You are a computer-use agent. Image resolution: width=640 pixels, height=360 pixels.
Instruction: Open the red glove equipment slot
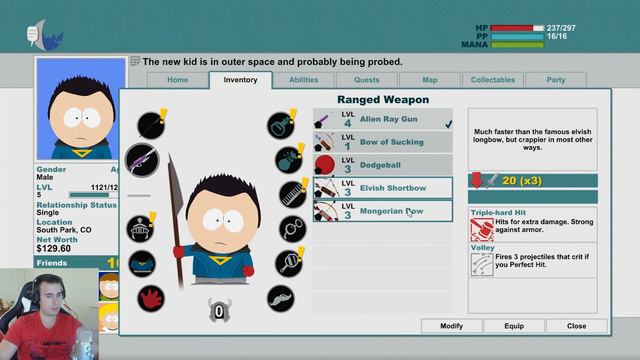coord(151,298)
